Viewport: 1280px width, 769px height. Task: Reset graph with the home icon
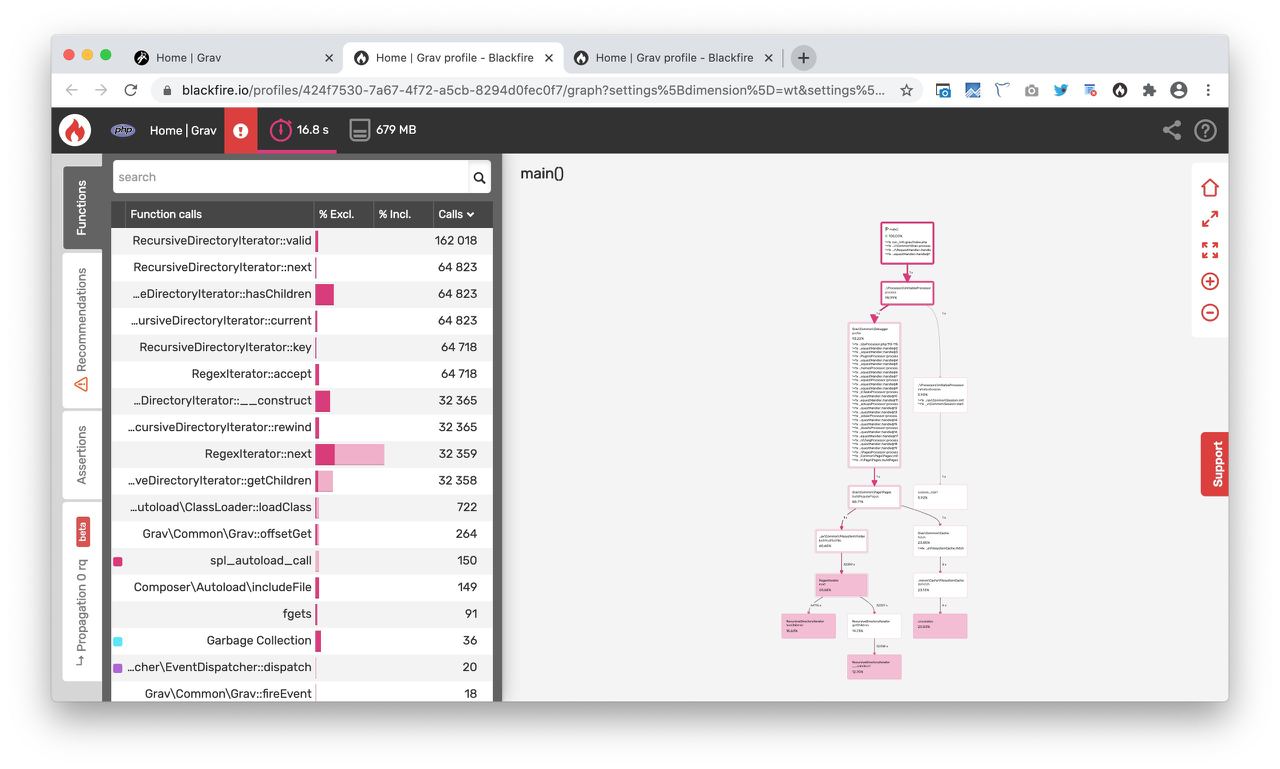(1210, 187)
